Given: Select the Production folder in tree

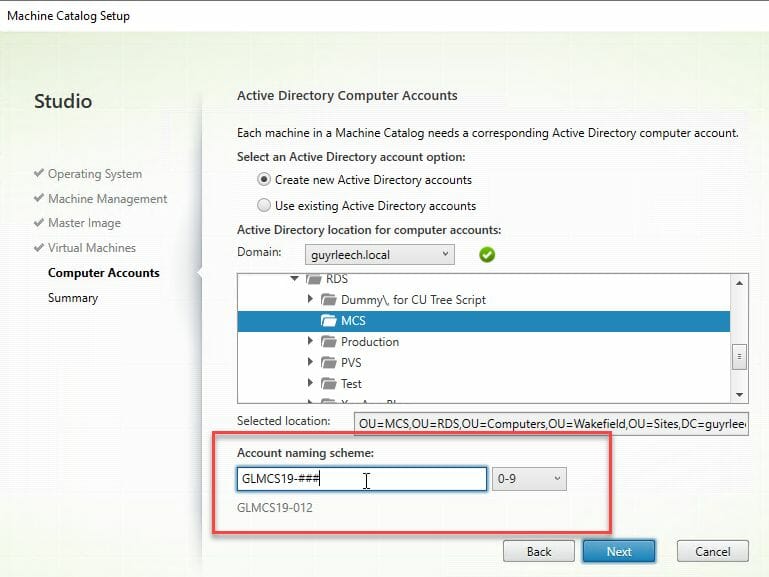Looking at the screenshot, I should (x=370, y=342).
